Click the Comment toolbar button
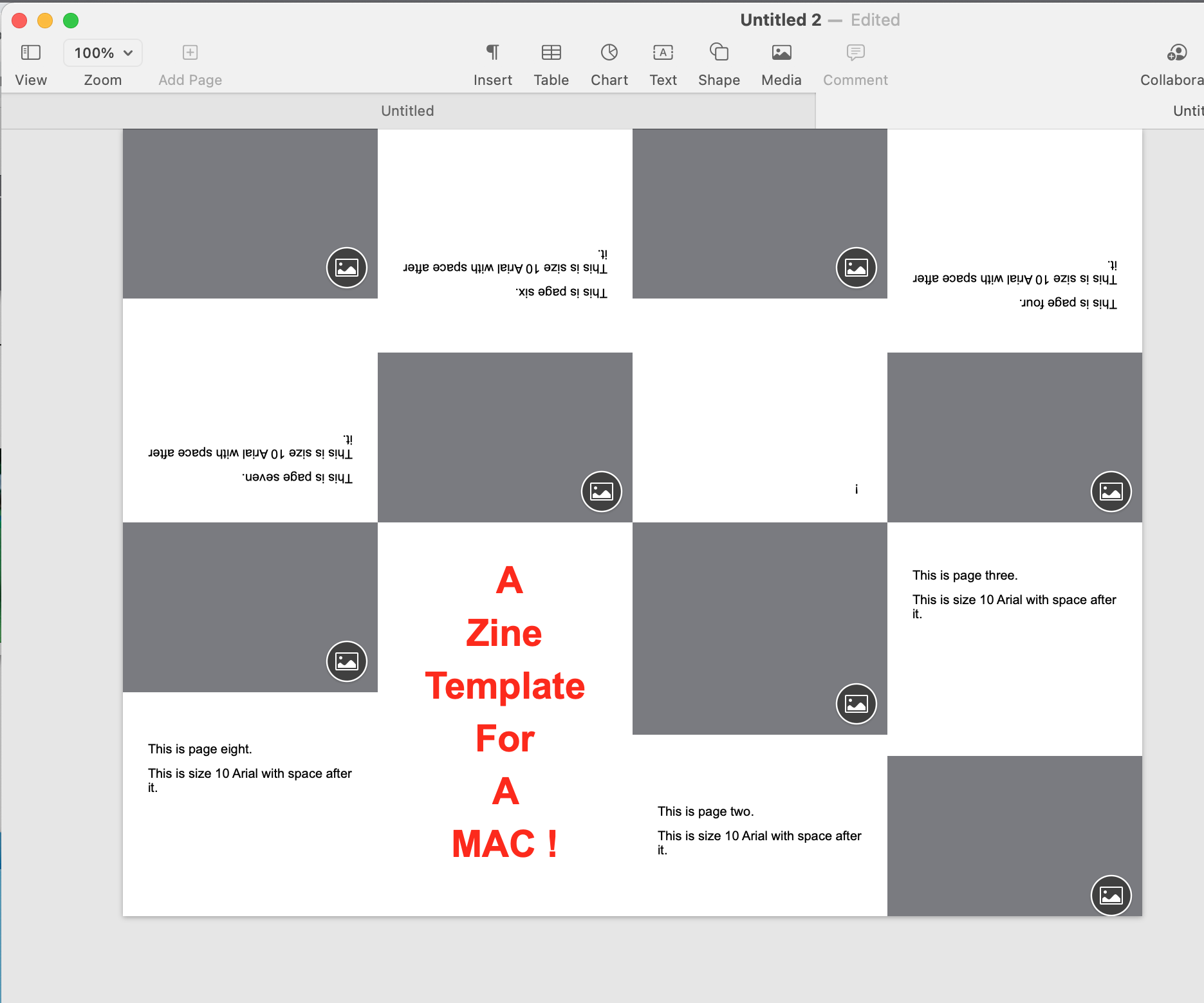The width and height of the screenshot is (1204, 1003). [855, 53]
